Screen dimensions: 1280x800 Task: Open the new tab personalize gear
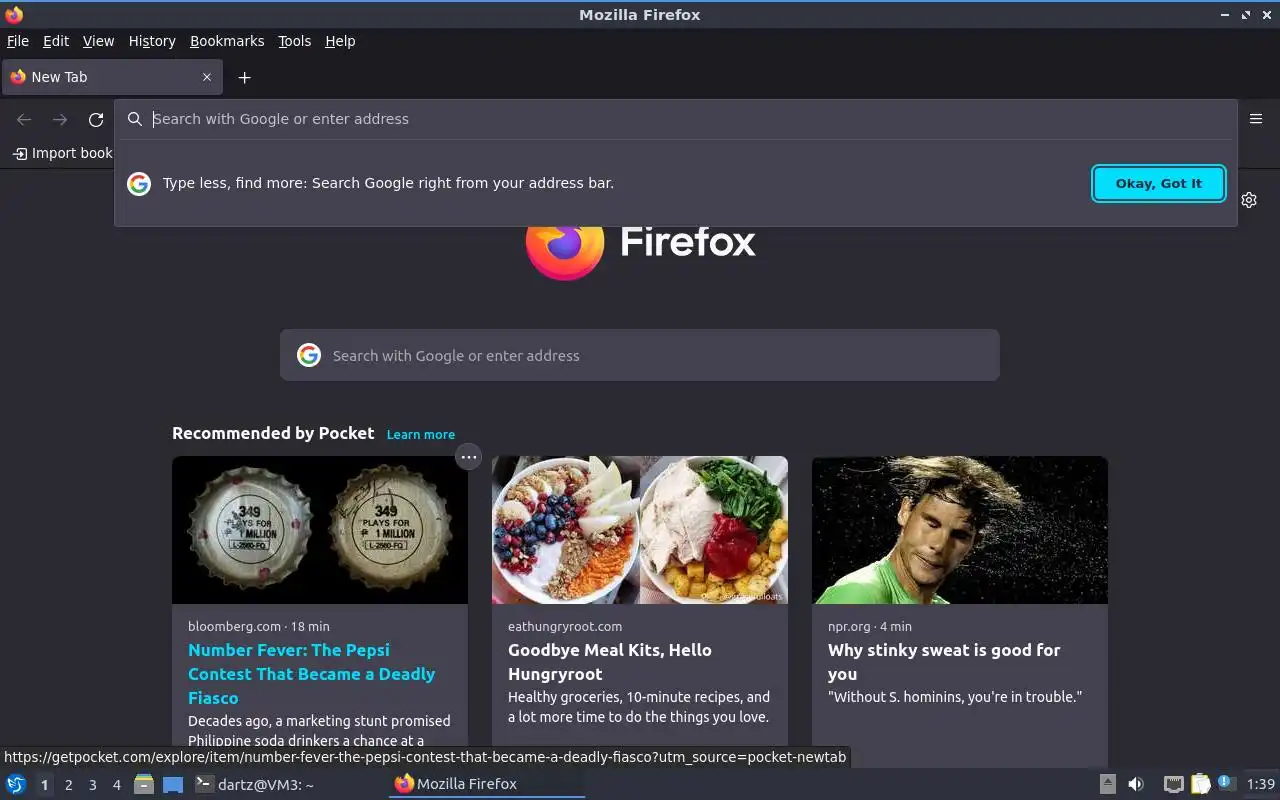[x=1249, y=200]
